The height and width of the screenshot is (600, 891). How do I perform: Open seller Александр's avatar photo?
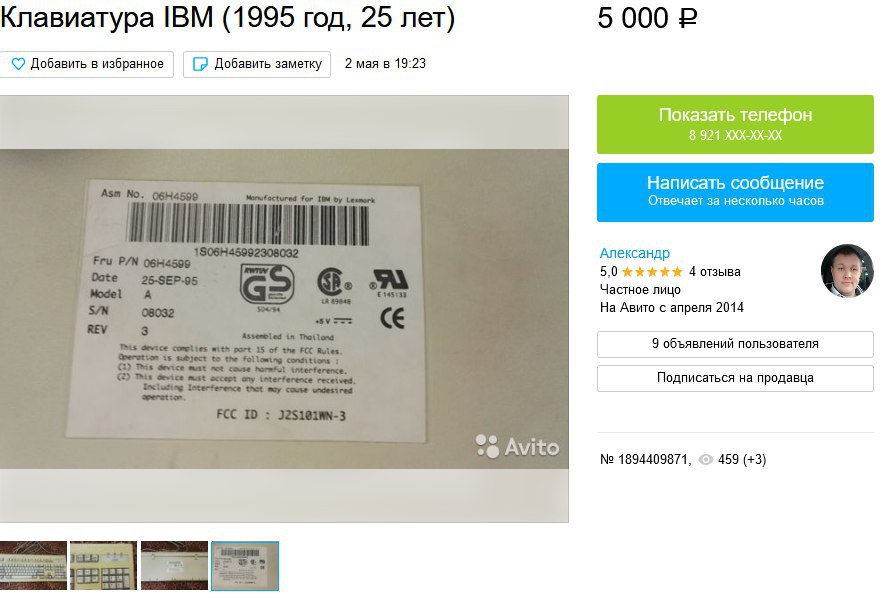[847, 271]
